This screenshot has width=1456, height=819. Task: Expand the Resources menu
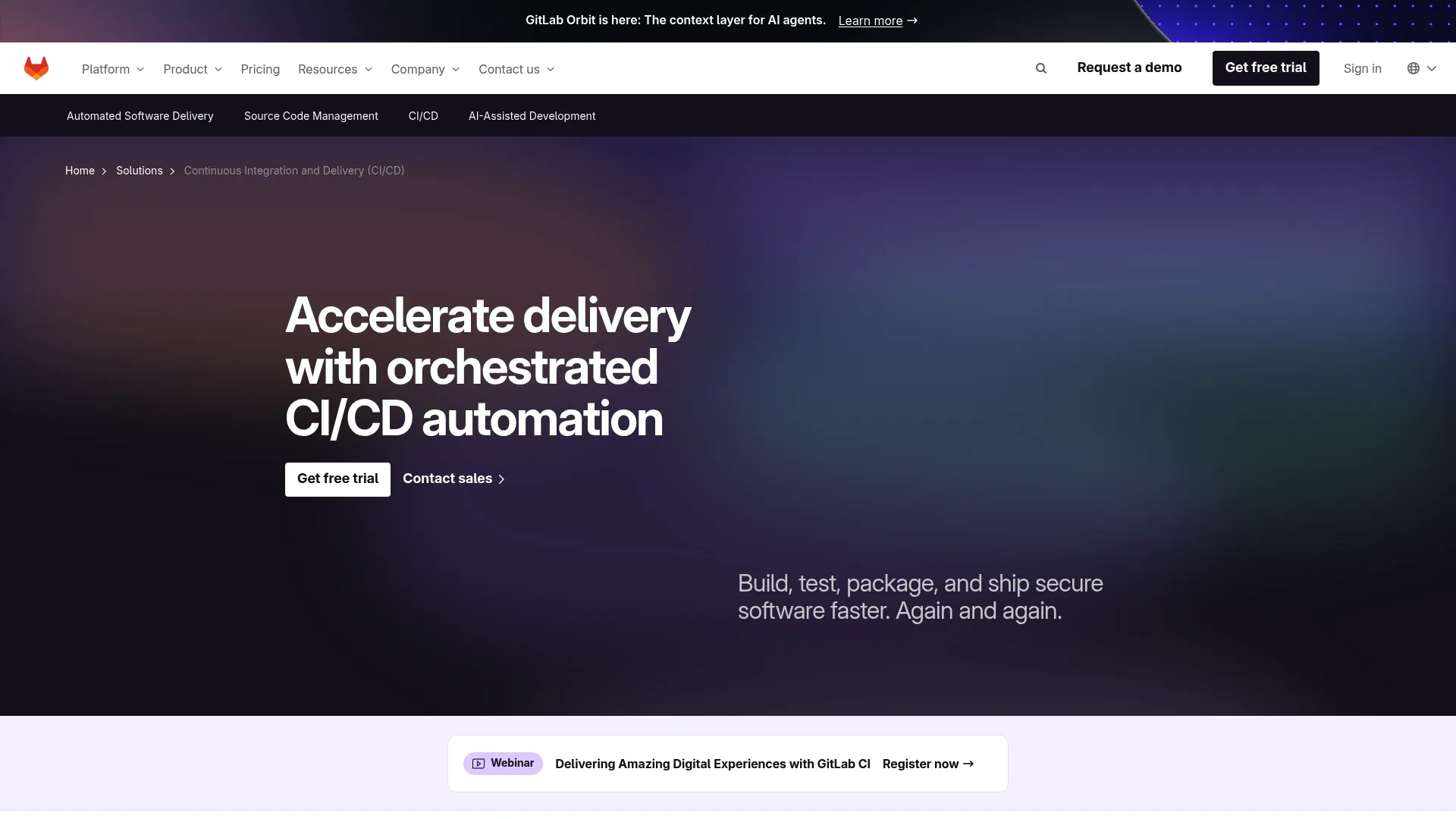(335, 69)
